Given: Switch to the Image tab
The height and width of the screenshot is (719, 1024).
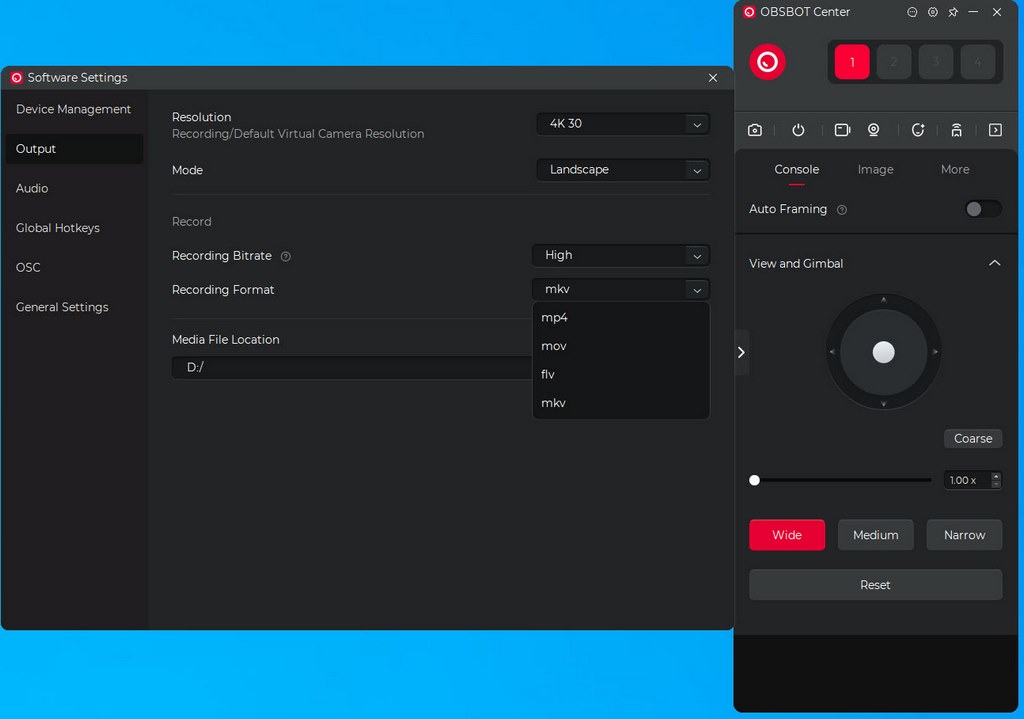Looking at the screenshot, I should click(x=875, y=170).
